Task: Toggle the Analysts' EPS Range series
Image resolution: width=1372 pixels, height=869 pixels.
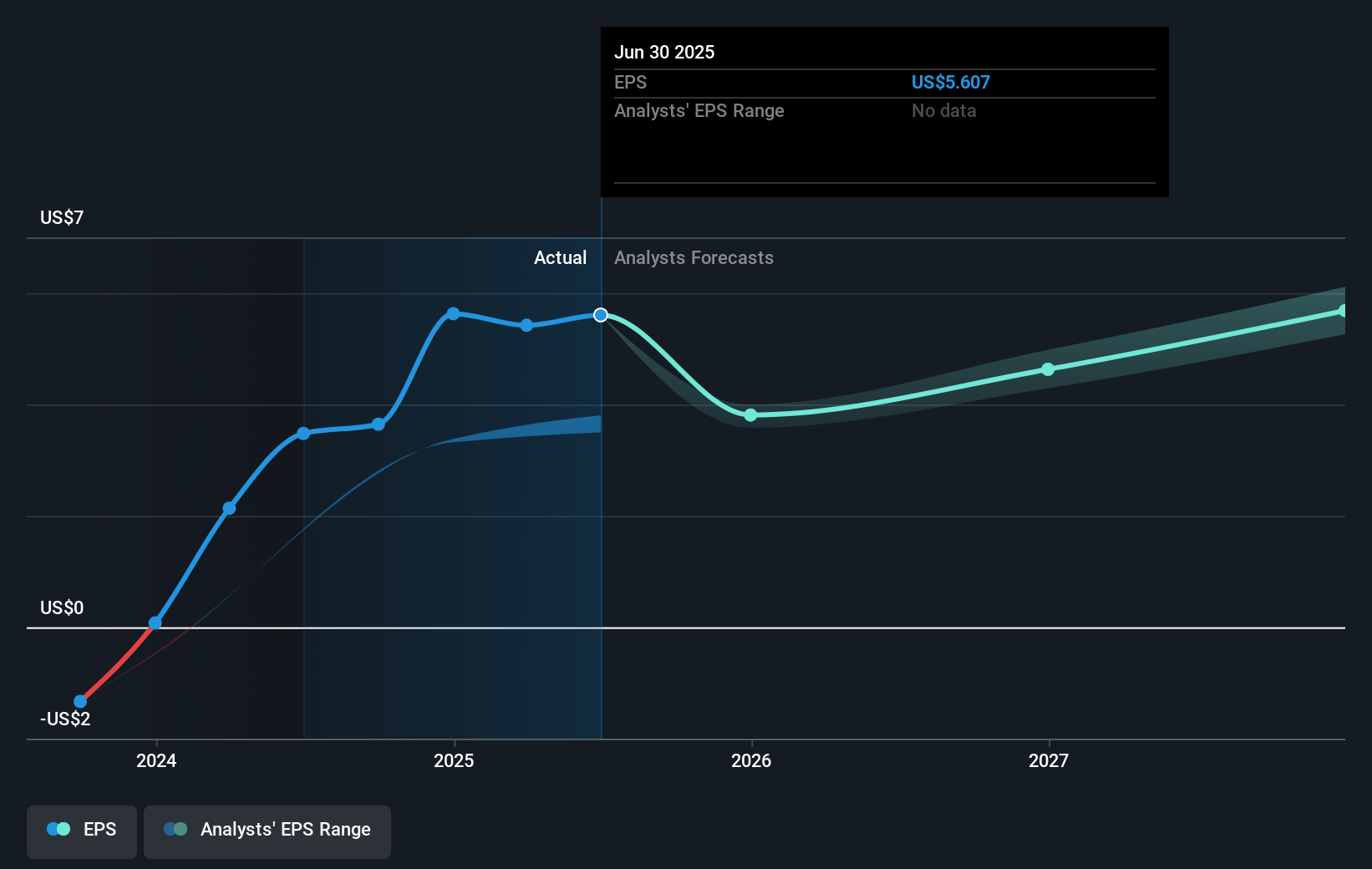Action: tap(267, 831)
